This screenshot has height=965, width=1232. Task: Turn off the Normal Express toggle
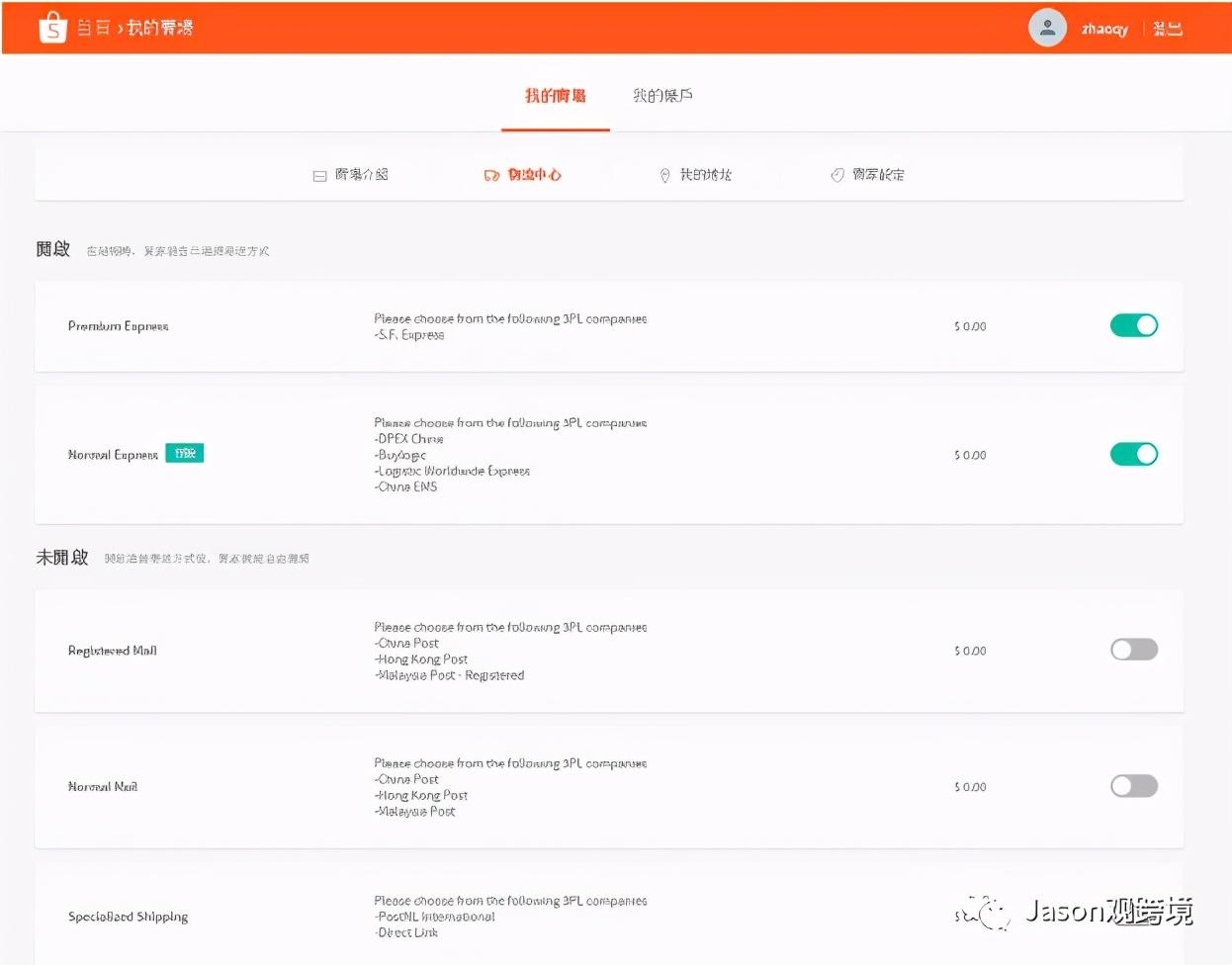(1133, 454)
